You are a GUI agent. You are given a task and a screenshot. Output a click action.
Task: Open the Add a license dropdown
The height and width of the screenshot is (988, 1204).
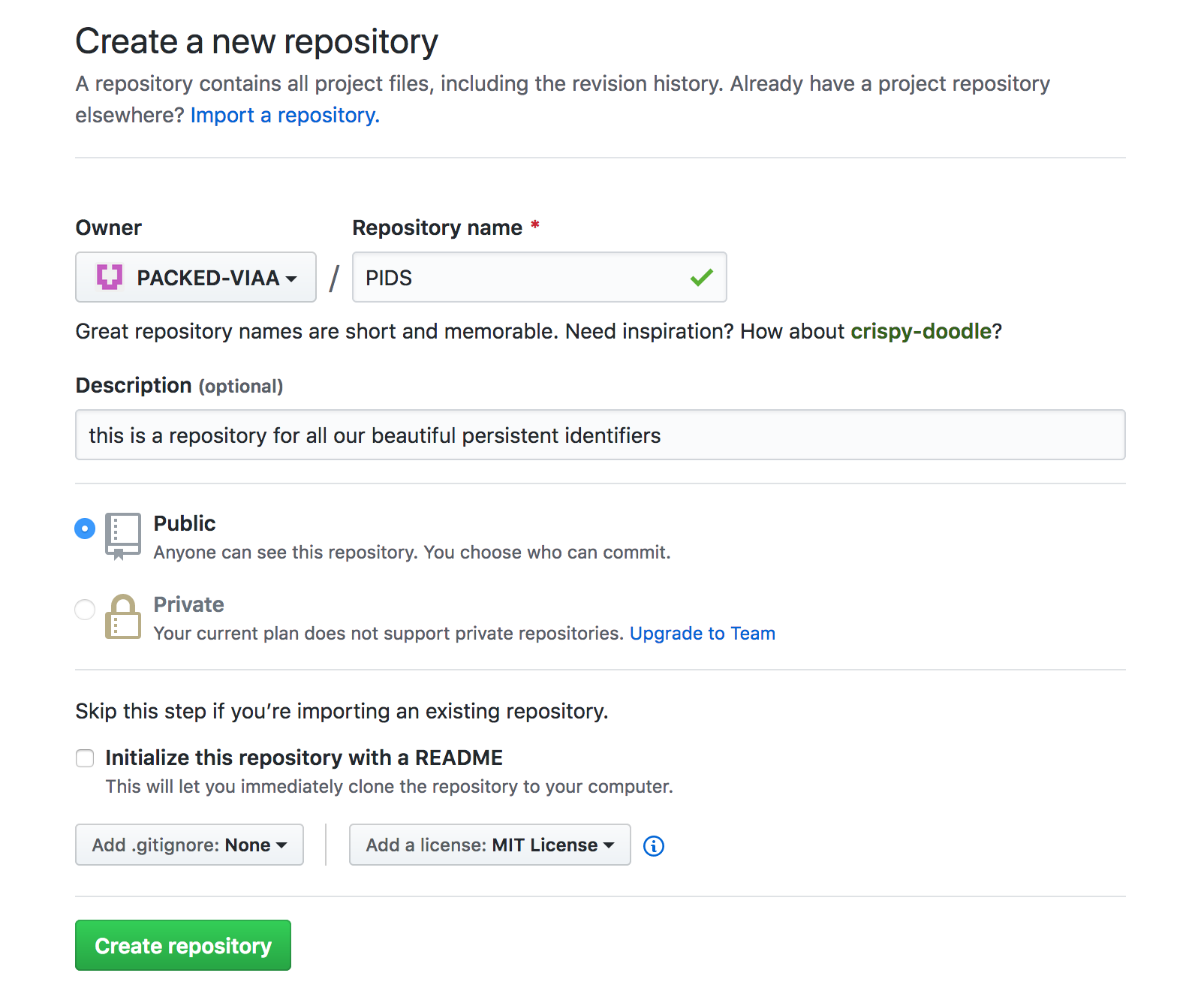[490, 845]
